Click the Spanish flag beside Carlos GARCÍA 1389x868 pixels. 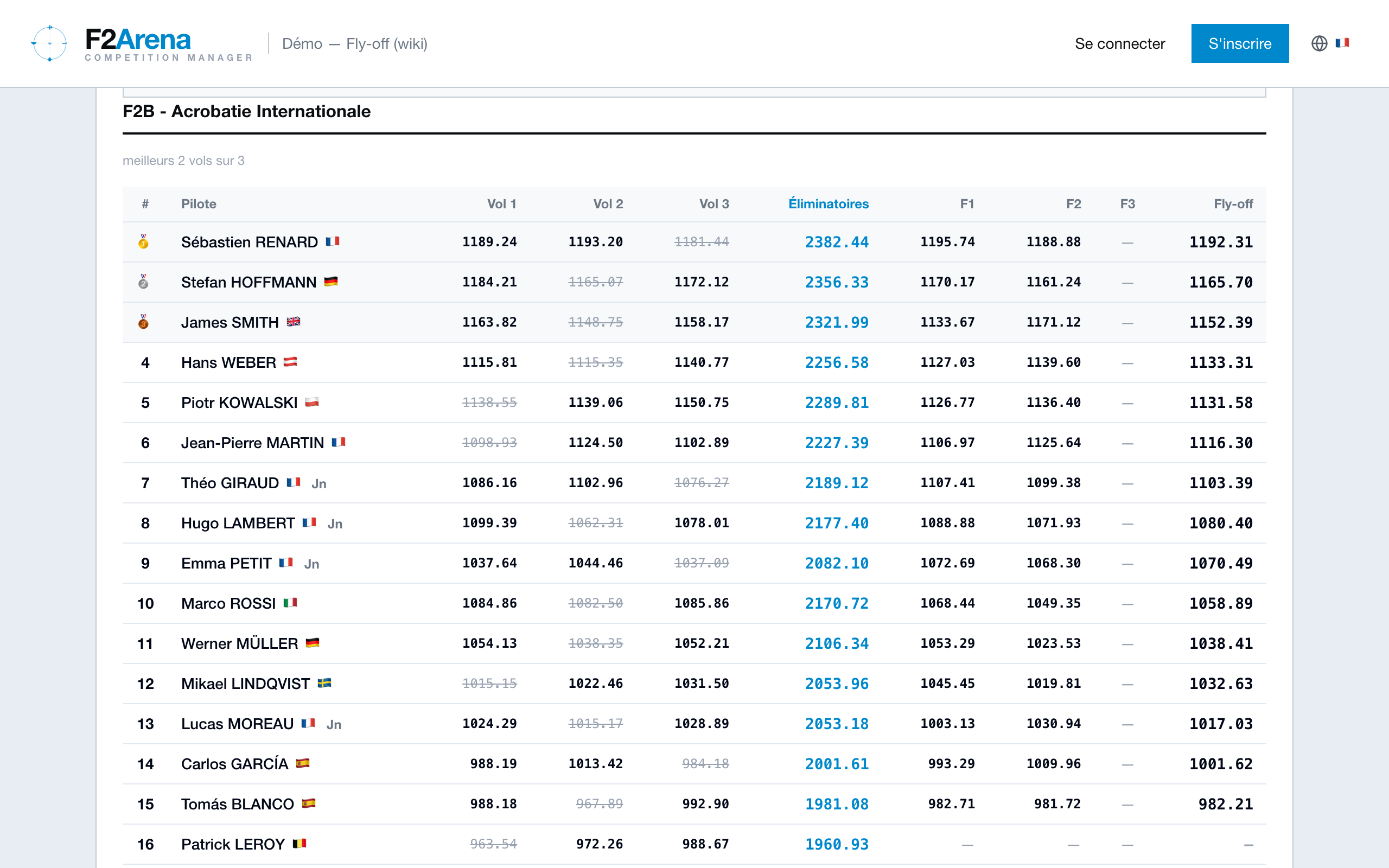302,763
